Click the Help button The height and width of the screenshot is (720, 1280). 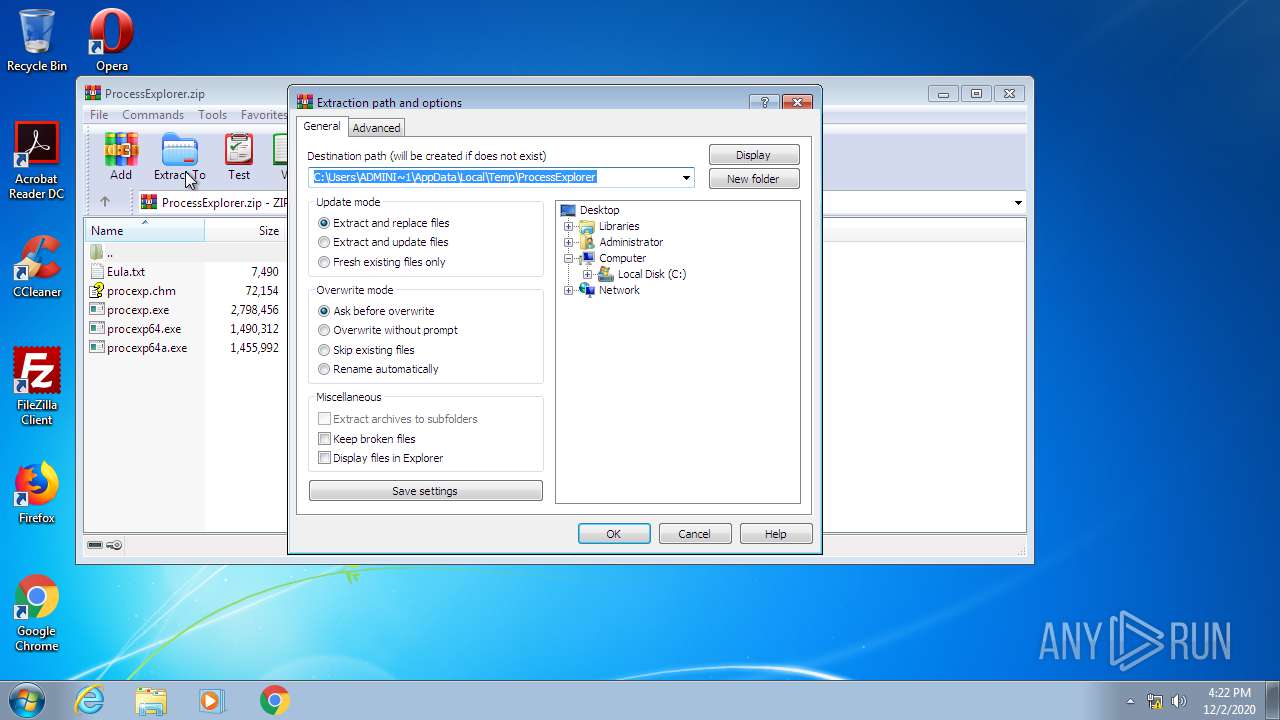pos(776,534)
